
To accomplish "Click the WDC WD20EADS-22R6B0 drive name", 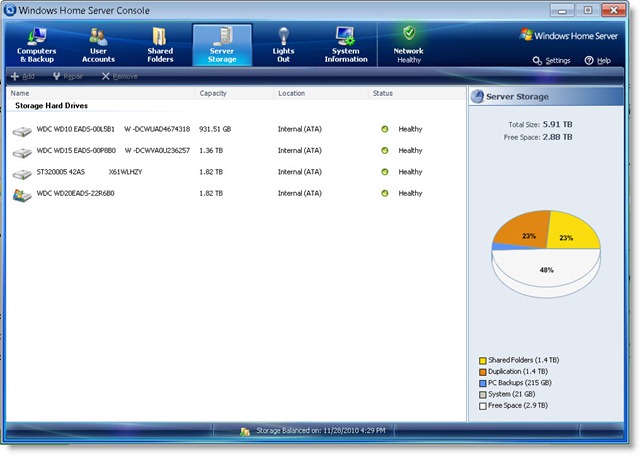I will point(76,193).
